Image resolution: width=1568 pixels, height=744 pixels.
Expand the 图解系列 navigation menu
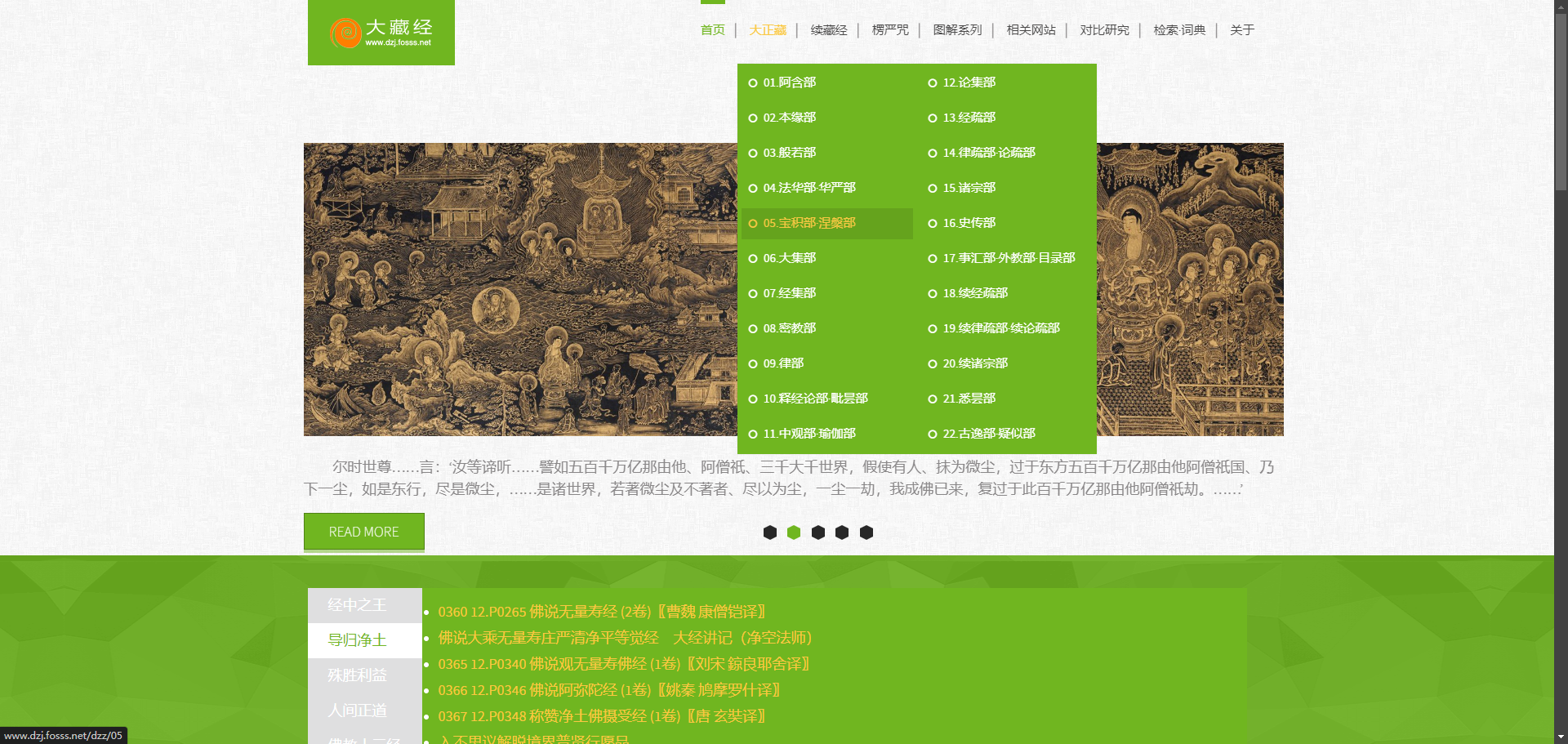[957, 30]
